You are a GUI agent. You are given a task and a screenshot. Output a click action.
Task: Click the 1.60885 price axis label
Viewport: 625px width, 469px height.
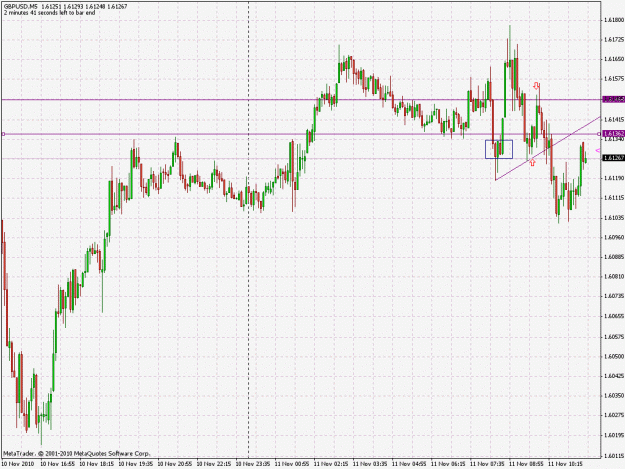click(x=614, y=257)
